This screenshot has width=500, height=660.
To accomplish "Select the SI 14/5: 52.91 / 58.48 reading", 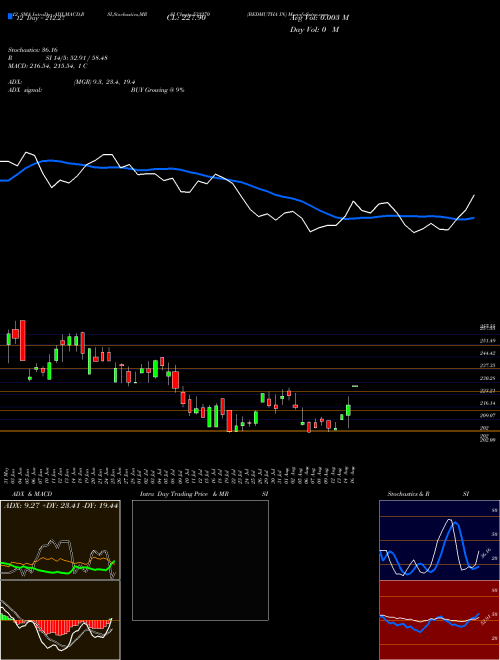I will (77, 58).
